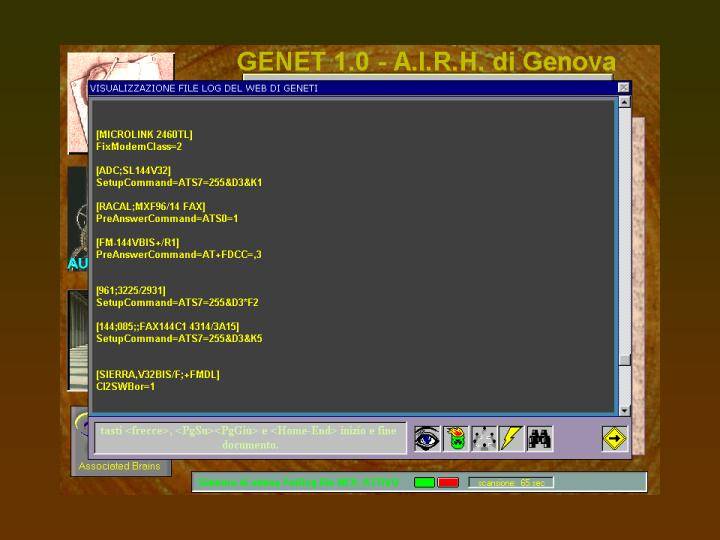
Task: Click the keyboard hint text box
Action: (250, 438)
